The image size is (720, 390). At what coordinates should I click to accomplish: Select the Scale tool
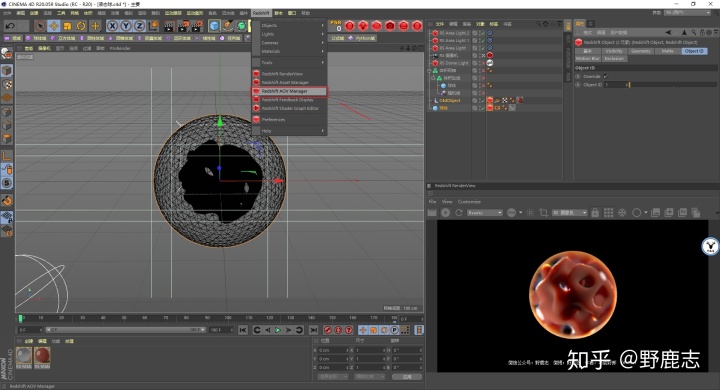(x=68, y=26)
